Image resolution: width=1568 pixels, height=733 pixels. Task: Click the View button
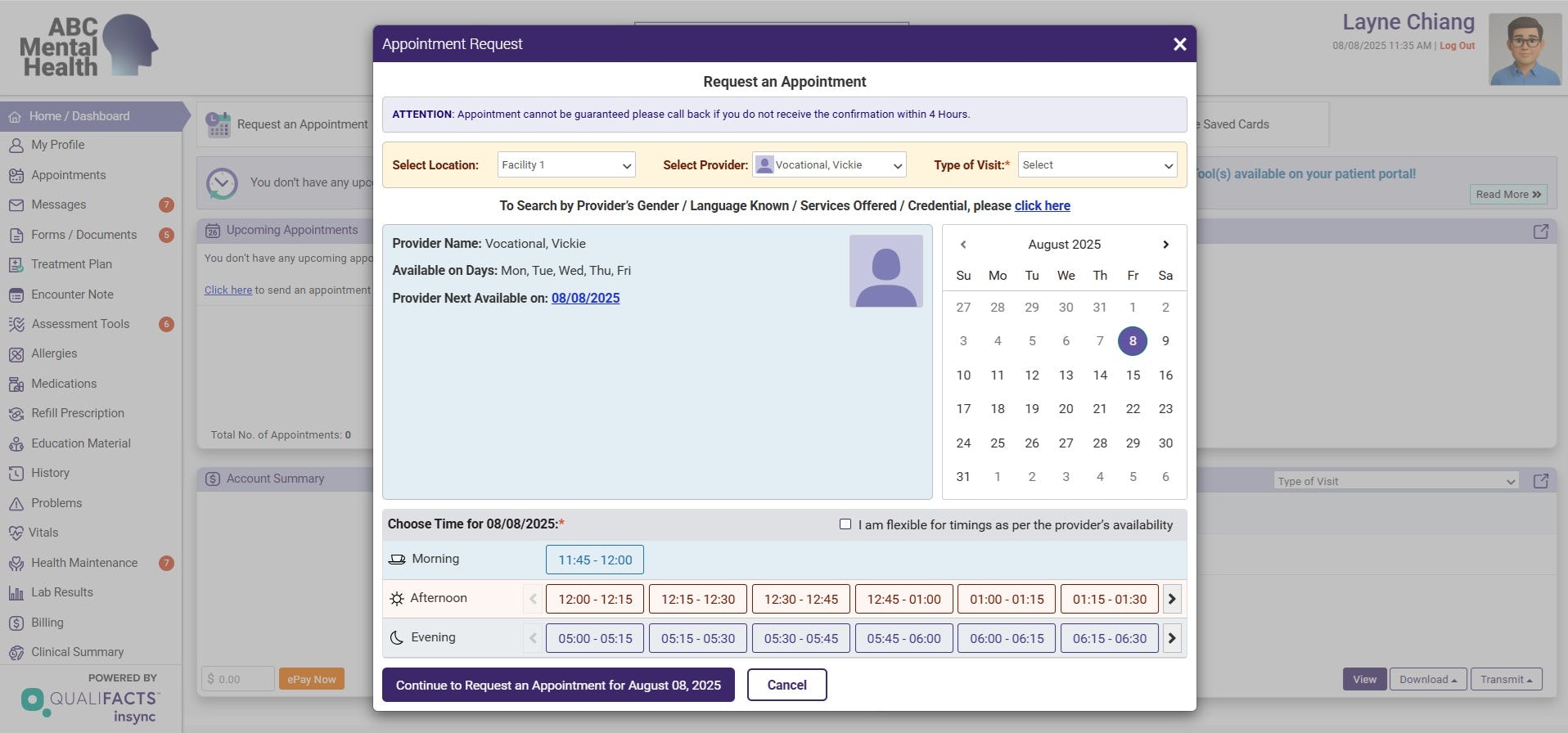coord(1364,679)
